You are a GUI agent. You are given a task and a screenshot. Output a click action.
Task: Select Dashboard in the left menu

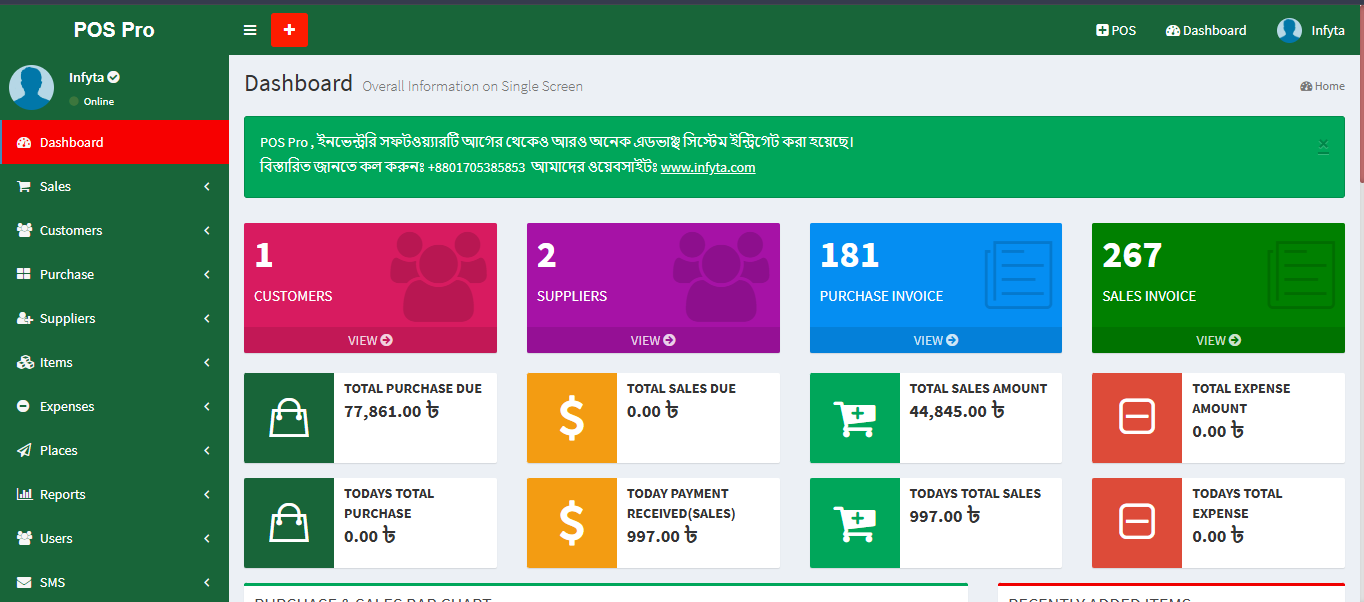tap(70, 142)
